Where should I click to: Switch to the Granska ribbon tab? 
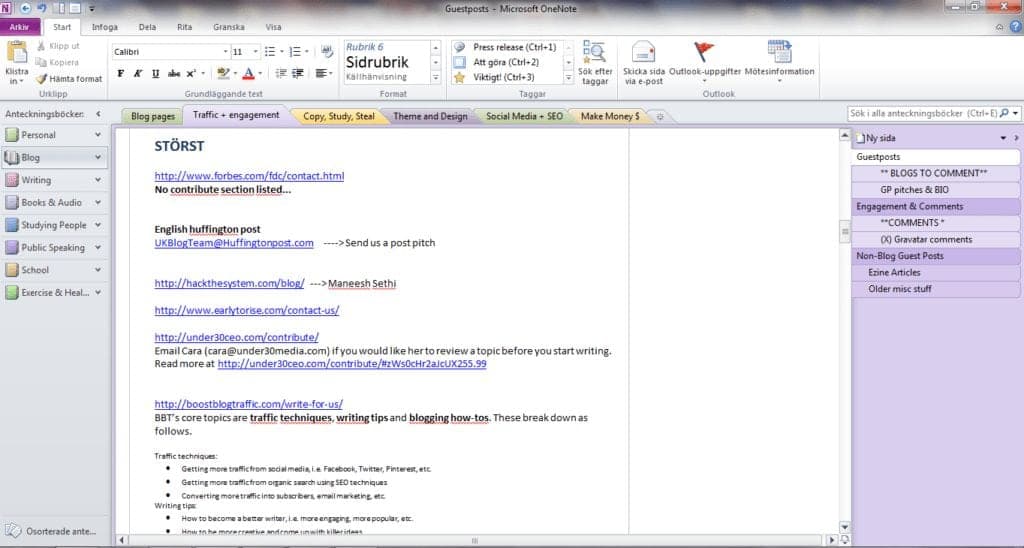coord(229,27)
